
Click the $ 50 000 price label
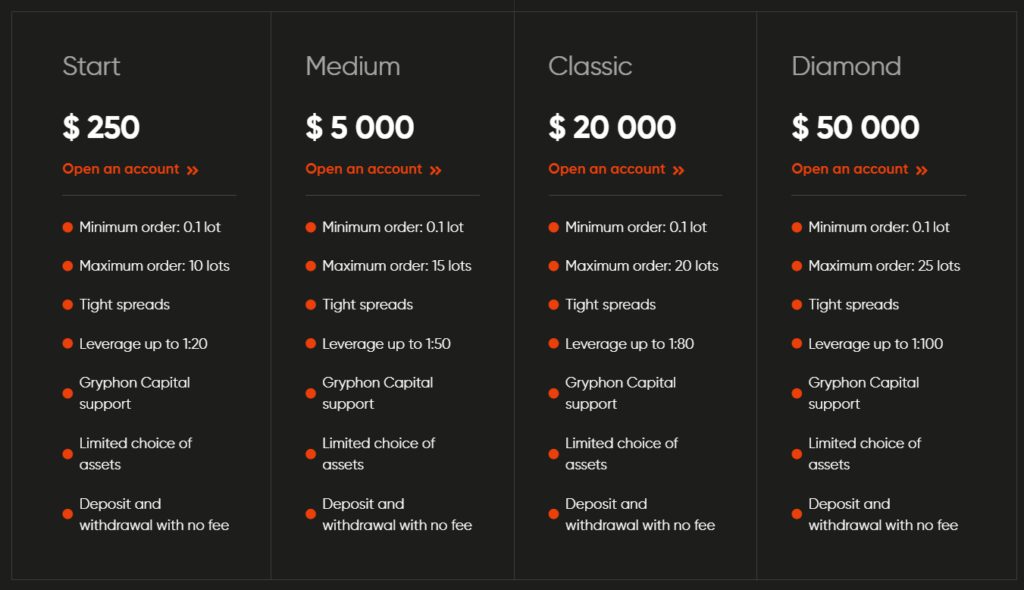855,127
